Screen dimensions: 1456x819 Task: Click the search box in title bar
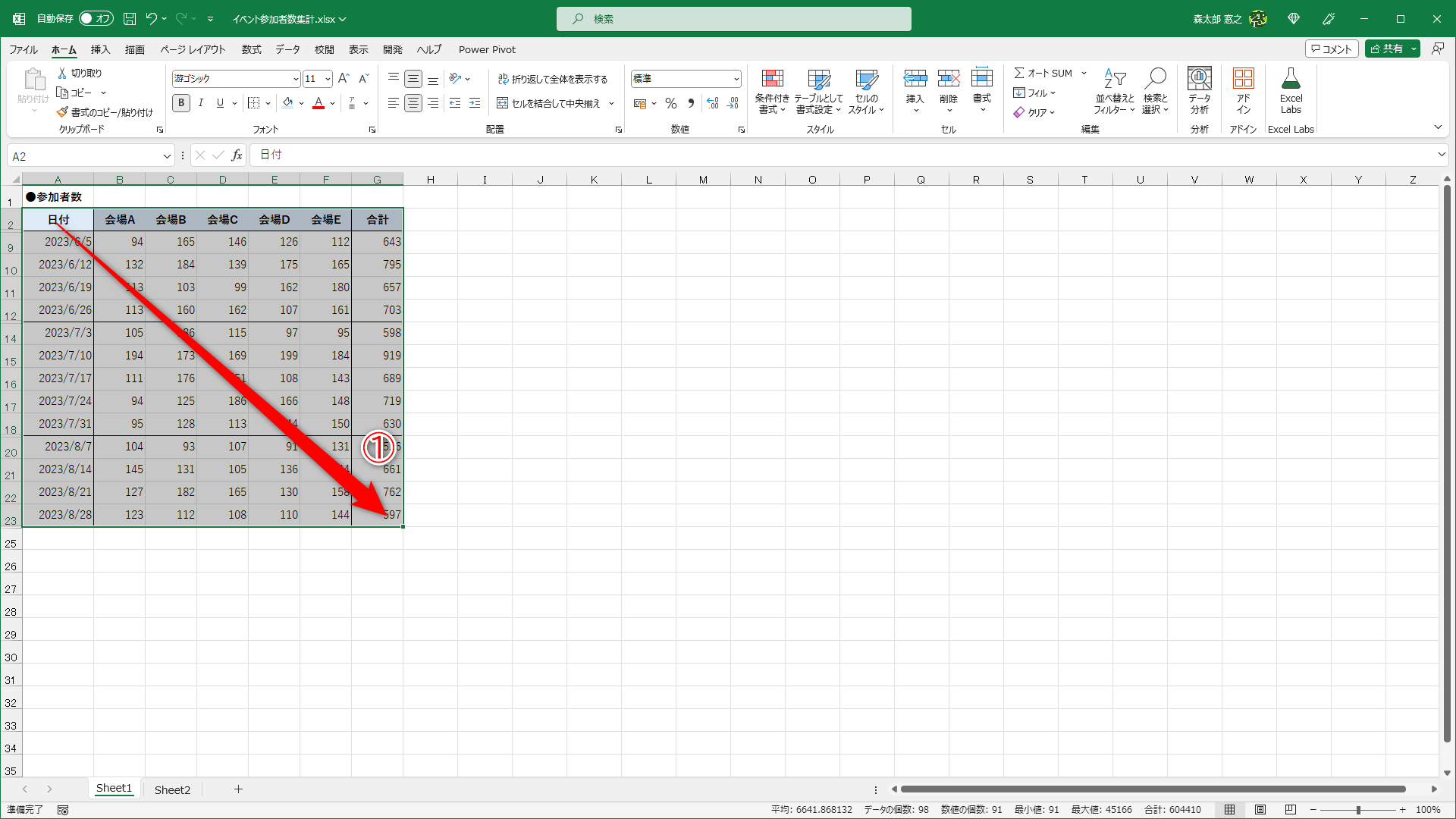[x=733, y=19]
